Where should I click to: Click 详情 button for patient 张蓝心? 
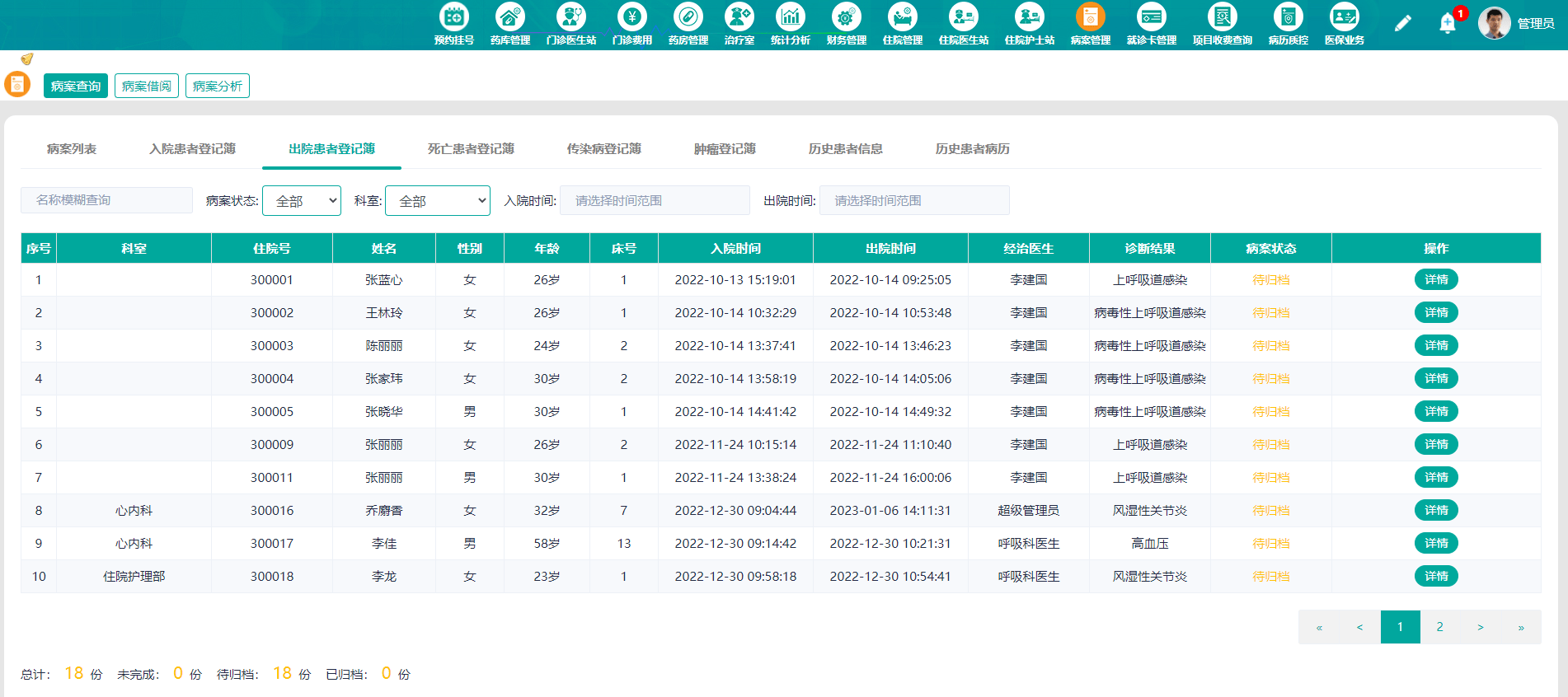tap(1436, 280)
